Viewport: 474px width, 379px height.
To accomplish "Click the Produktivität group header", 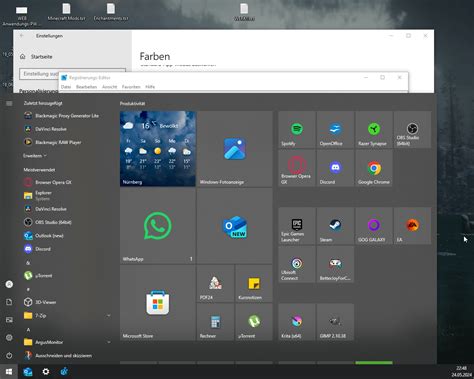I will click(x=132, y=104).
